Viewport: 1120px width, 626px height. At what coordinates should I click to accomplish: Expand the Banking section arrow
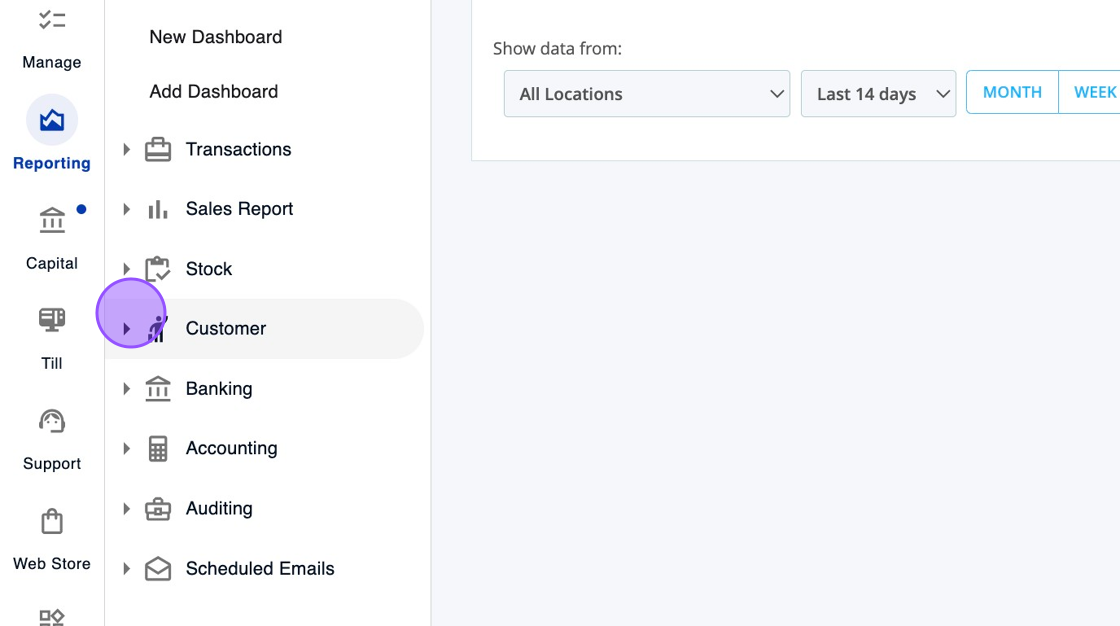[127, 389]
